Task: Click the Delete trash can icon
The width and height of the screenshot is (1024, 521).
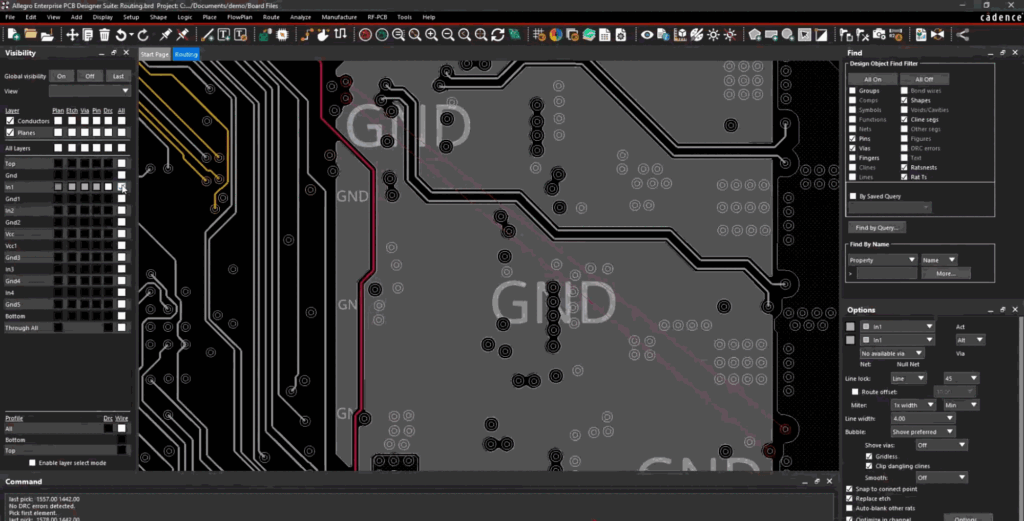Action: pyautogui.click(x=104, y=35)
